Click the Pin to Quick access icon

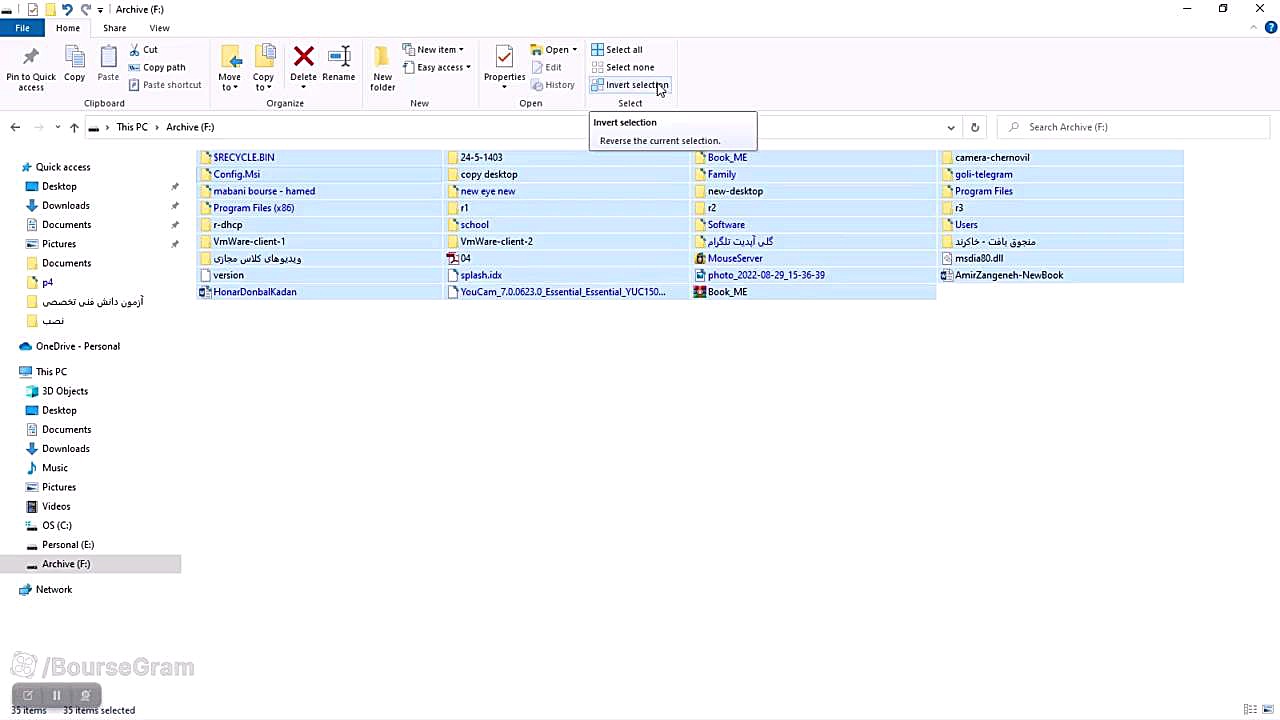30,58
